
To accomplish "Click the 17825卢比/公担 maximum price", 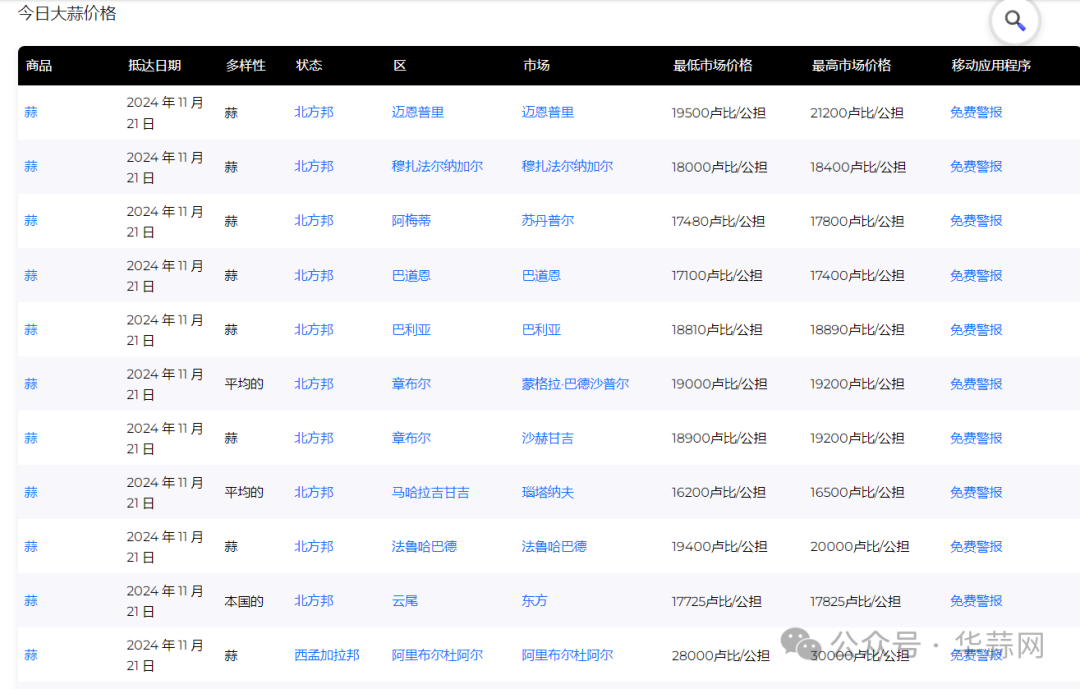I will coord(855,601).
